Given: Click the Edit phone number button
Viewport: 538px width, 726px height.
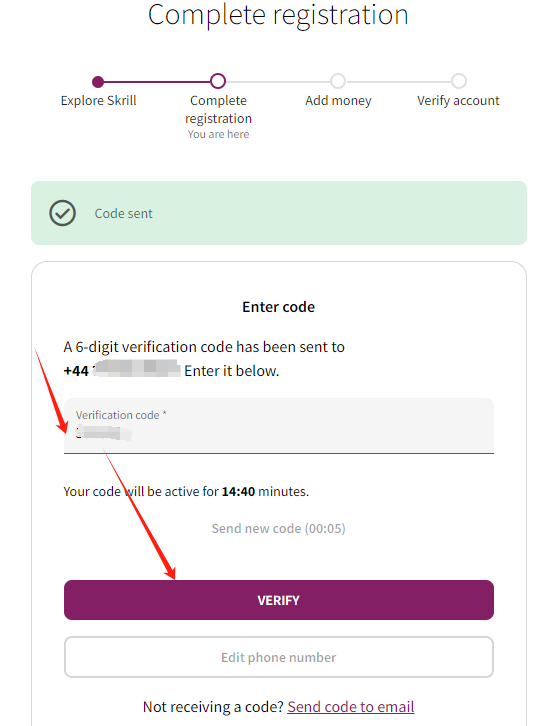Looking at the screenshot, I should coord(279,657).
